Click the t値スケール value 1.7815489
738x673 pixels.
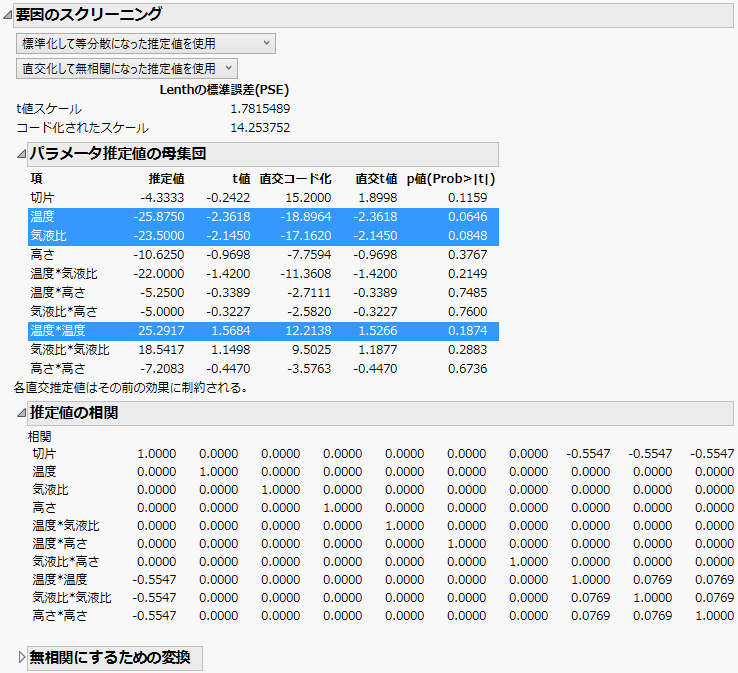point(260,109)
